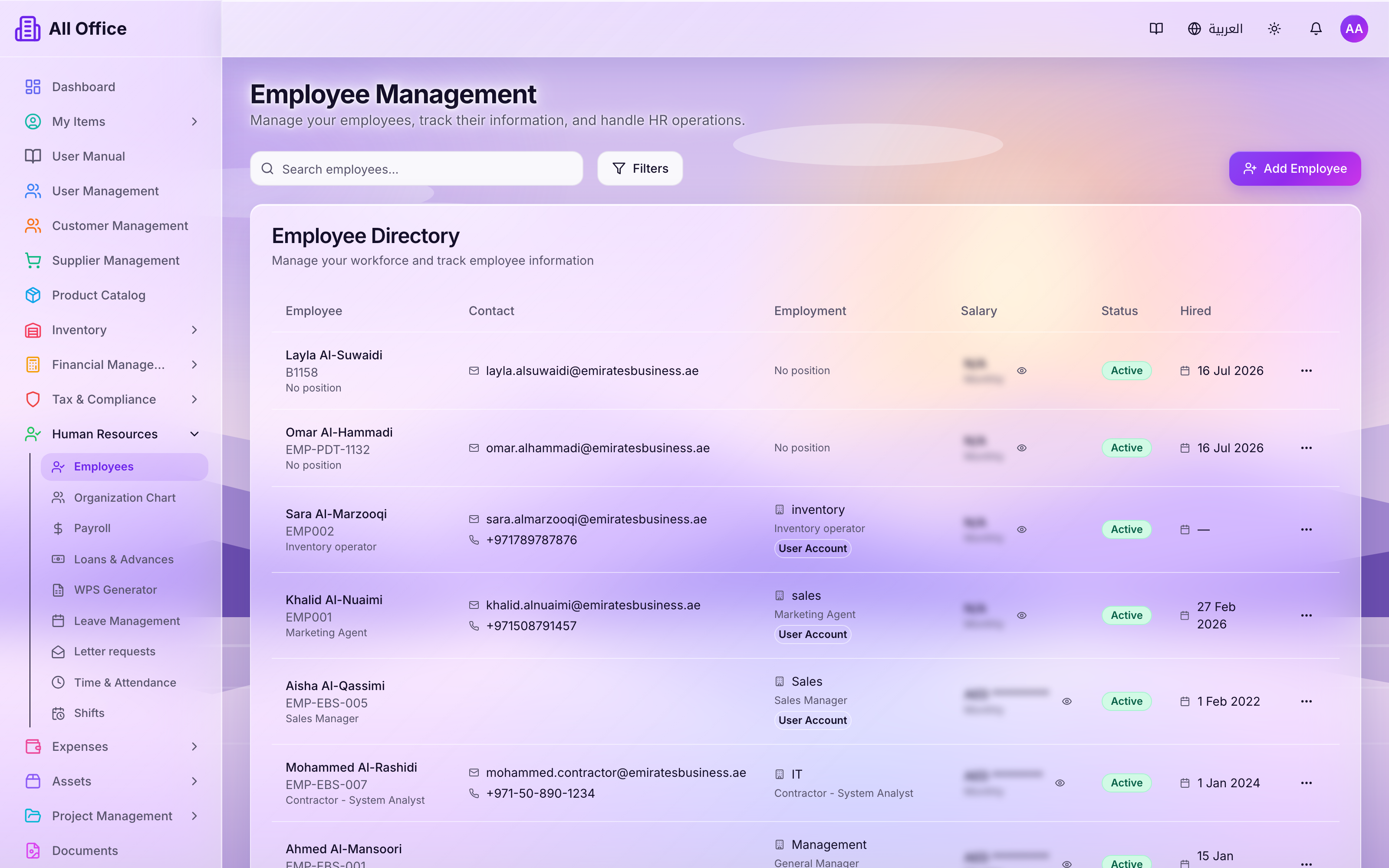Screen dimensions: 1389x868
Task: Reveal Layla Al-Suwaidi's salary with eye icon
Action: click(x=1022, y=371)
